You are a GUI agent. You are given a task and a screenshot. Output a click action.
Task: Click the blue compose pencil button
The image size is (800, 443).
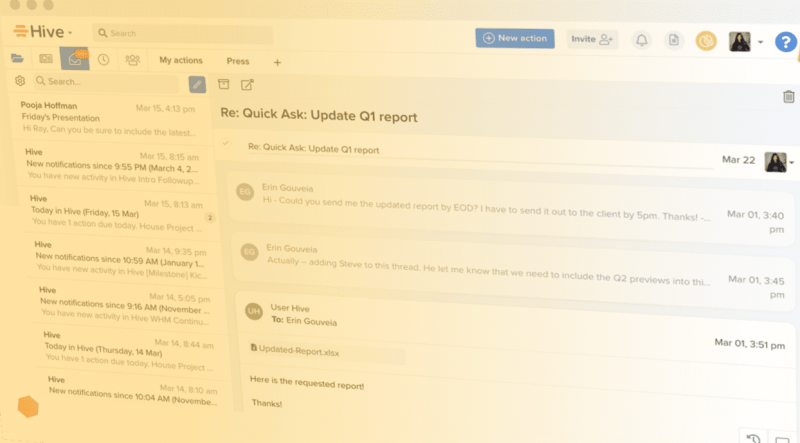[x=197, y=84]
